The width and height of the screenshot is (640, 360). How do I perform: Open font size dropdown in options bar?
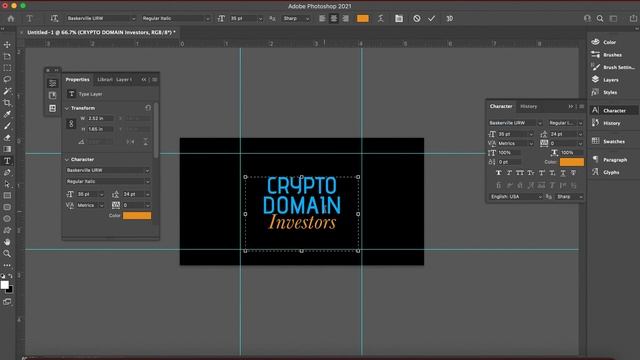tap(260, 18)
